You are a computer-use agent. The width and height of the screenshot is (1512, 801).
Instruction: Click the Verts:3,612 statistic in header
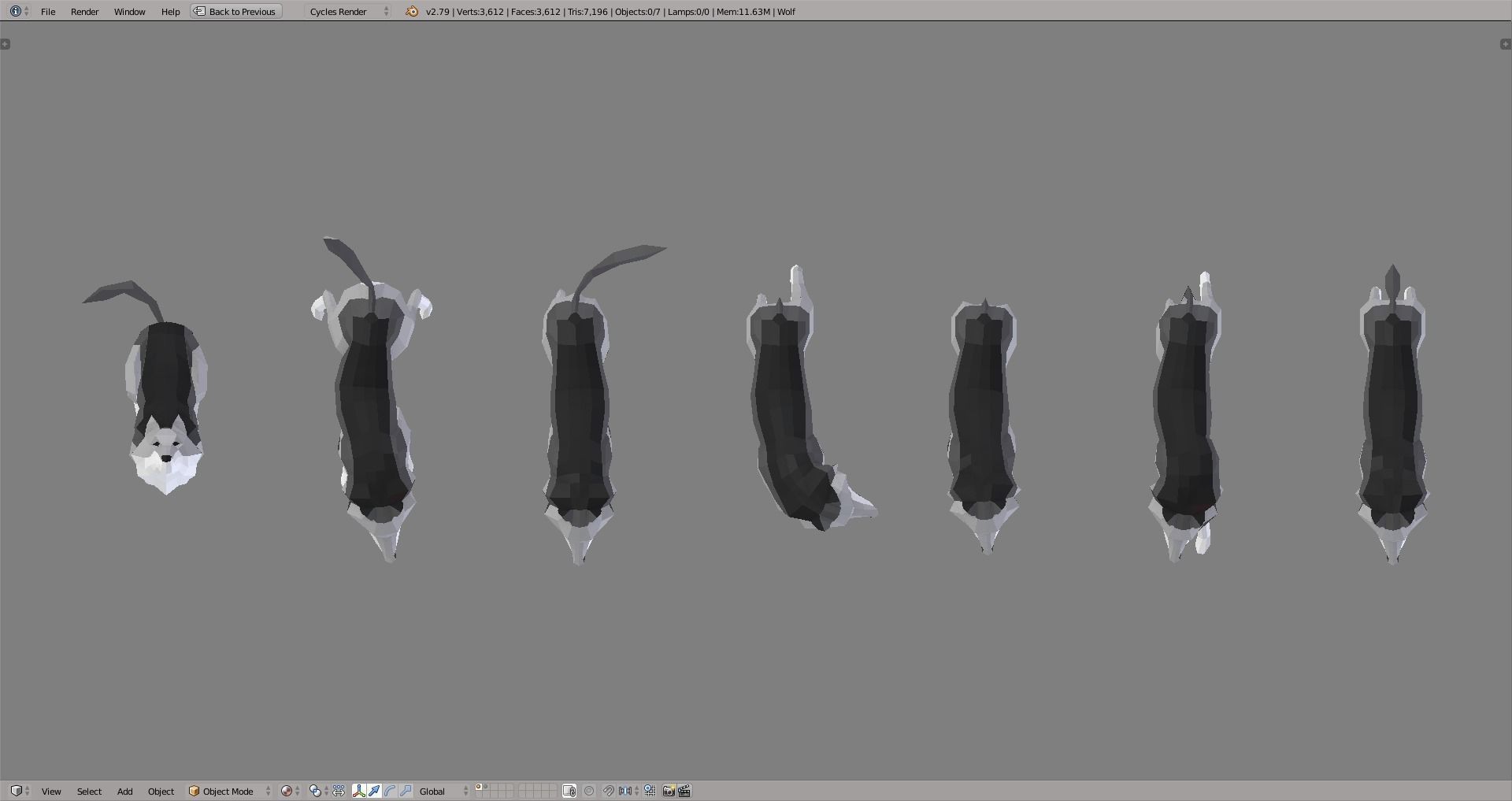coord(480,11)
